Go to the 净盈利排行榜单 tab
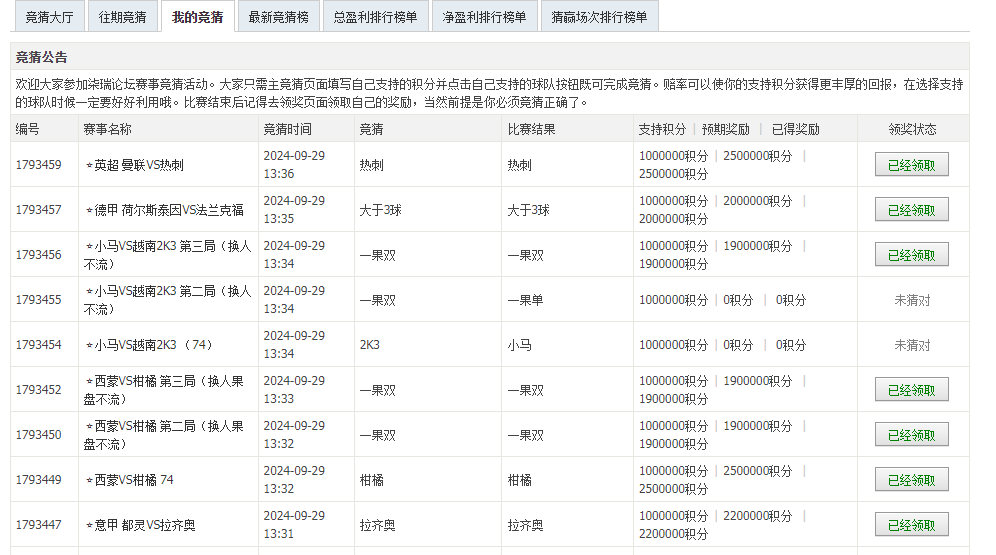Image resolution: width=996 pixels, height=555 pixels. pos(484,17)
